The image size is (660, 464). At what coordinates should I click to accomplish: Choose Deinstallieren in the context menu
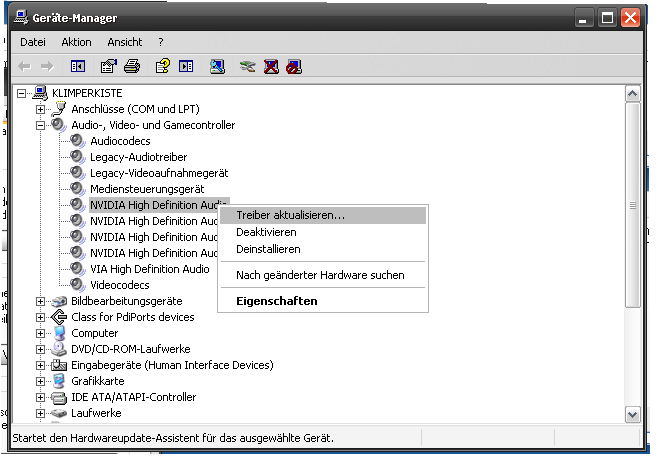click(x=323, y=249)
